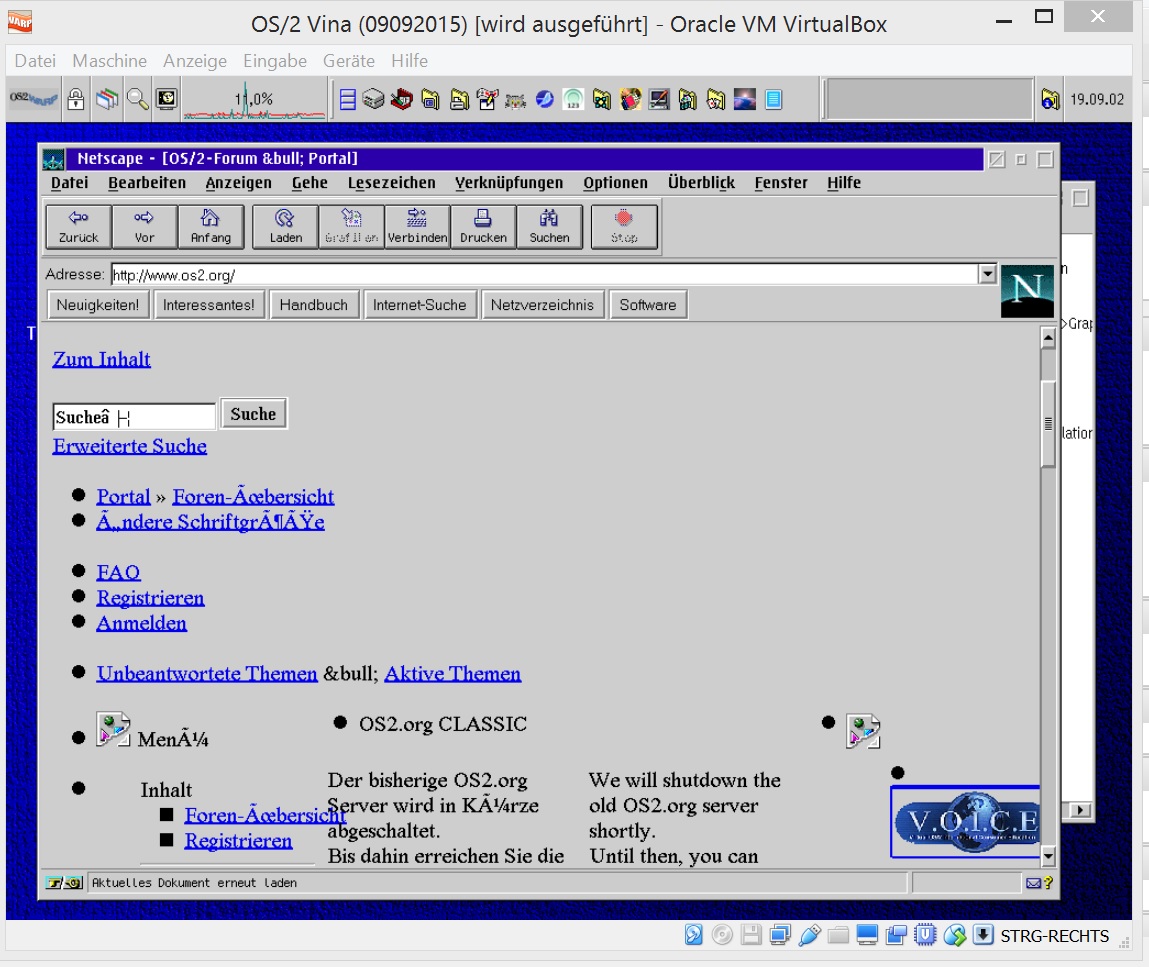Click the Adresse URL field
Image resolution: width=1149 pixels, height=967 pixels.
[544, 275]
